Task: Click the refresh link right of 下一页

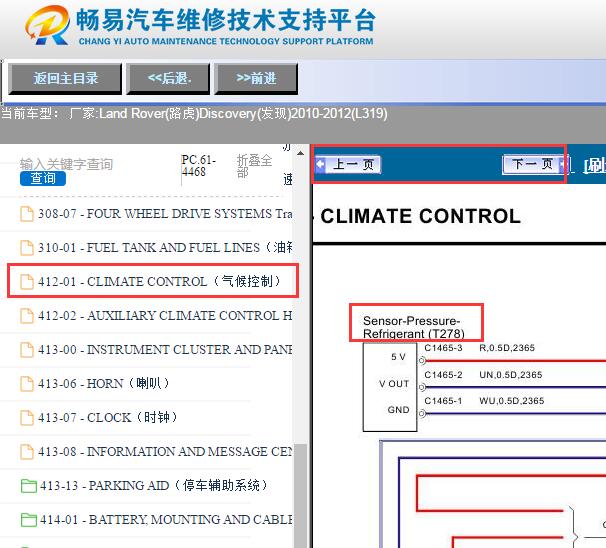Action: coord(594,165)
